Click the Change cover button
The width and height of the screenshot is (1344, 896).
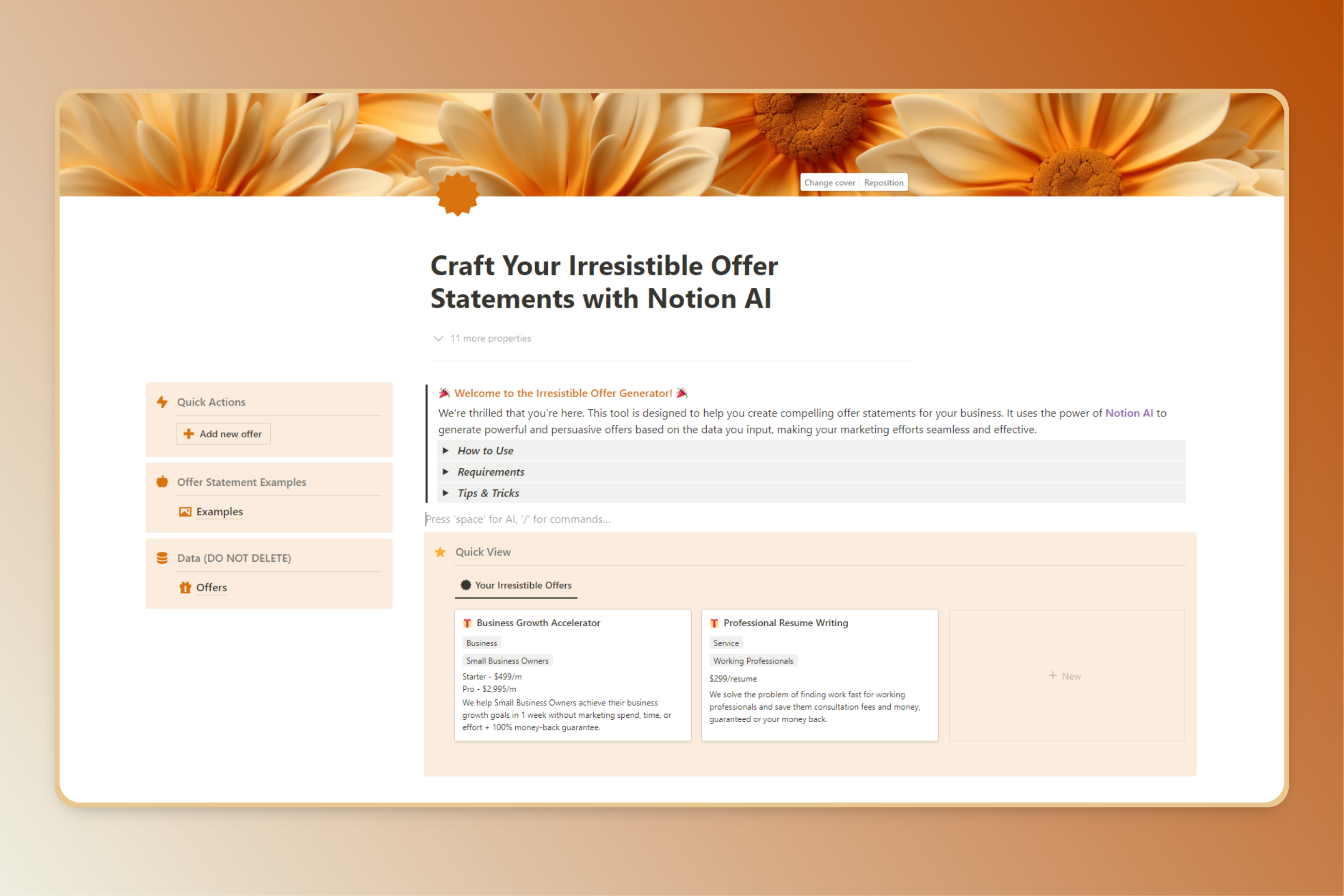point(829,182)
